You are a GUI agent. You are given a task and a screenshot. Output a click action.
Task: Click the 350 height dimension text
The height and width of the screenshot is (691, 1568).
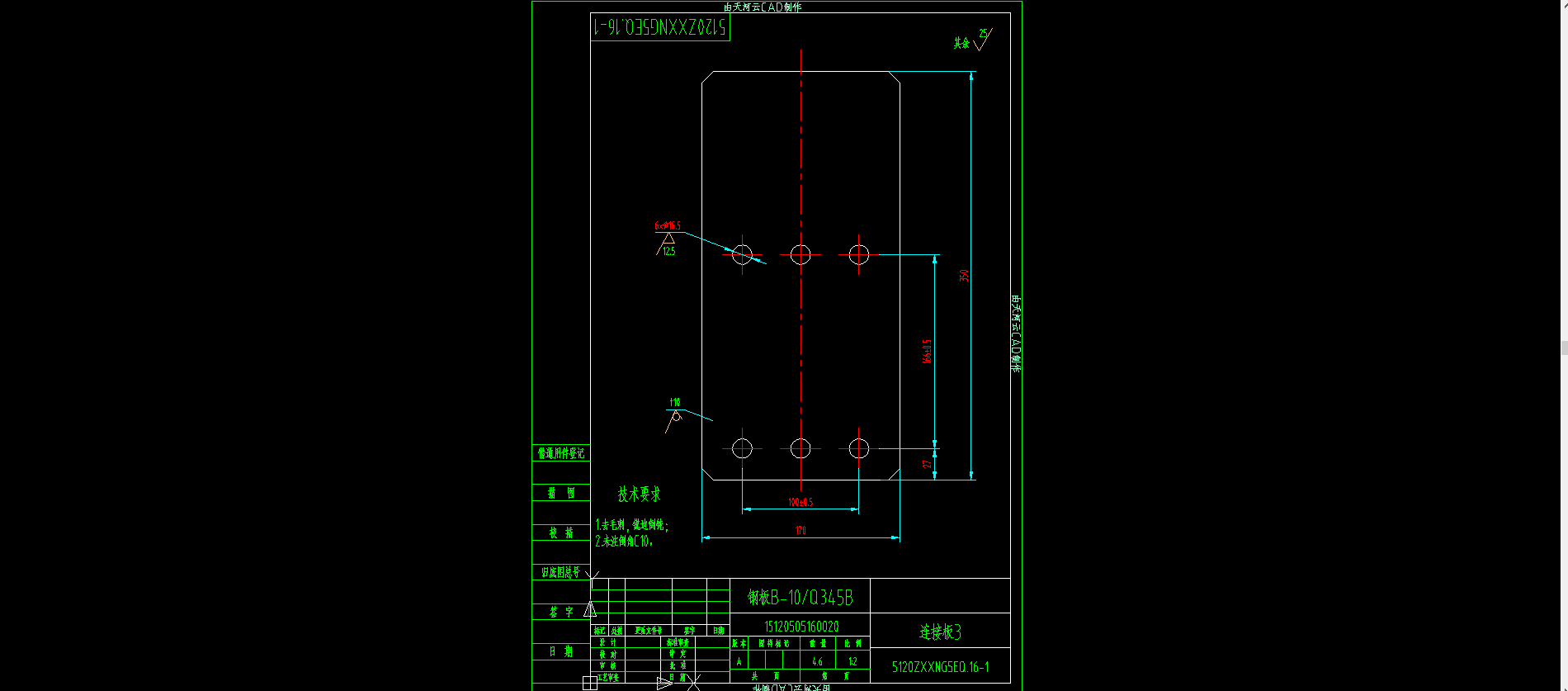coord(964,275)
